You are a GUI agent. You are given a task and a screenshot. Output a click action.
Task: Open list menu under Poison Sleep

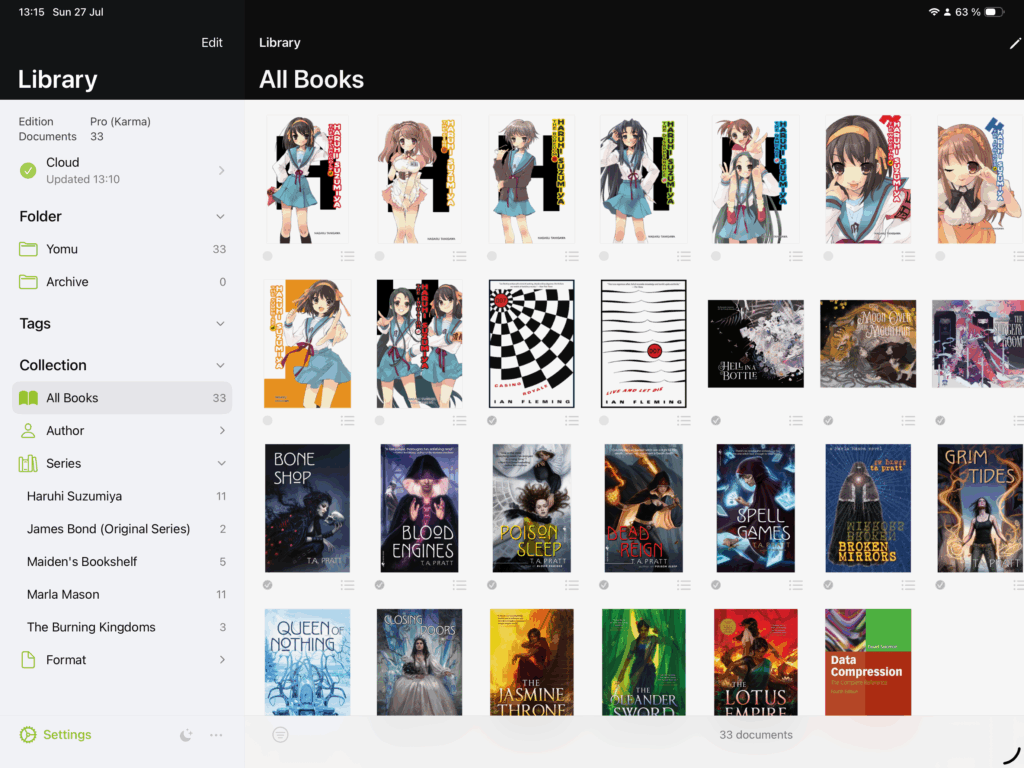(x=572, y=585)
